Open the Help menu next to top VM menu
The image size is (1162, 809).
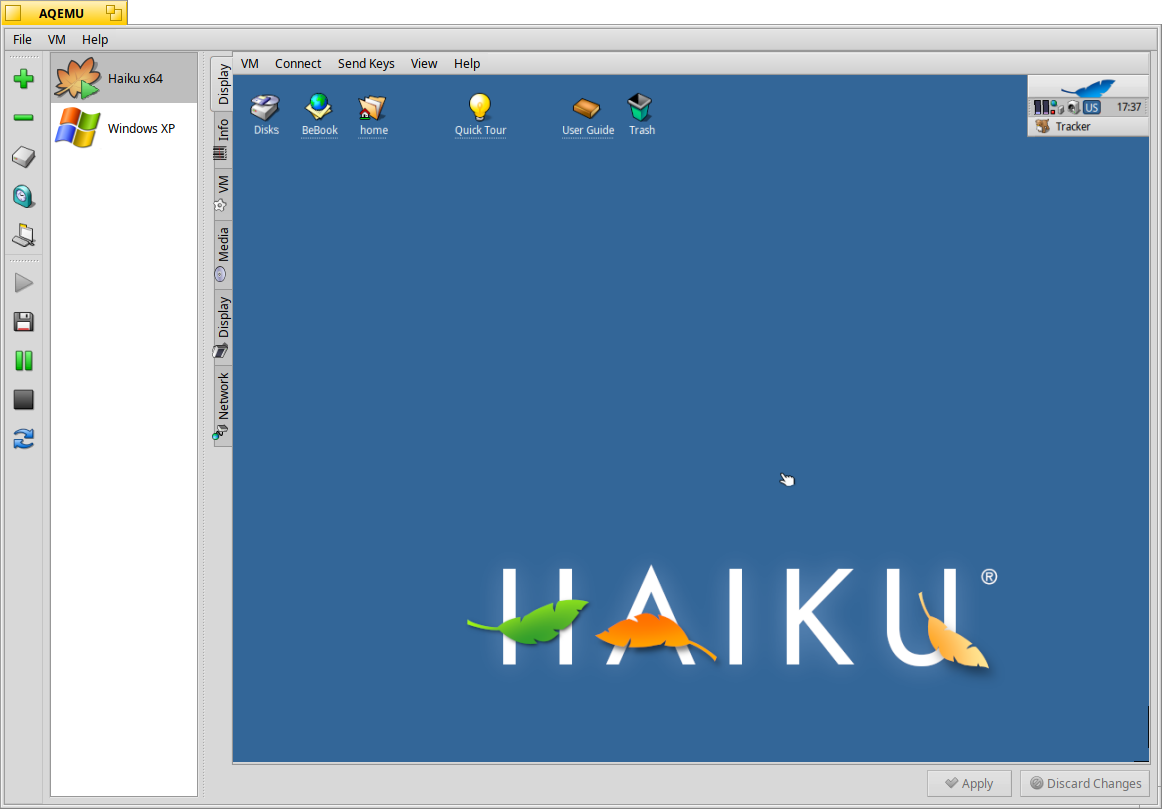tap(95, 39)
